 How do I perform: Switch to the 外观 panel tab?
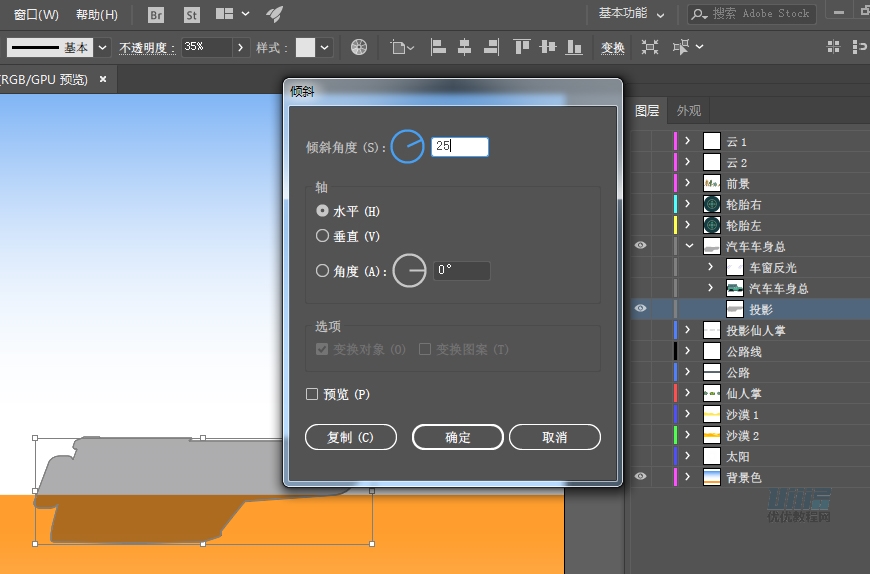pyautogui.click(x=689, y=111)
